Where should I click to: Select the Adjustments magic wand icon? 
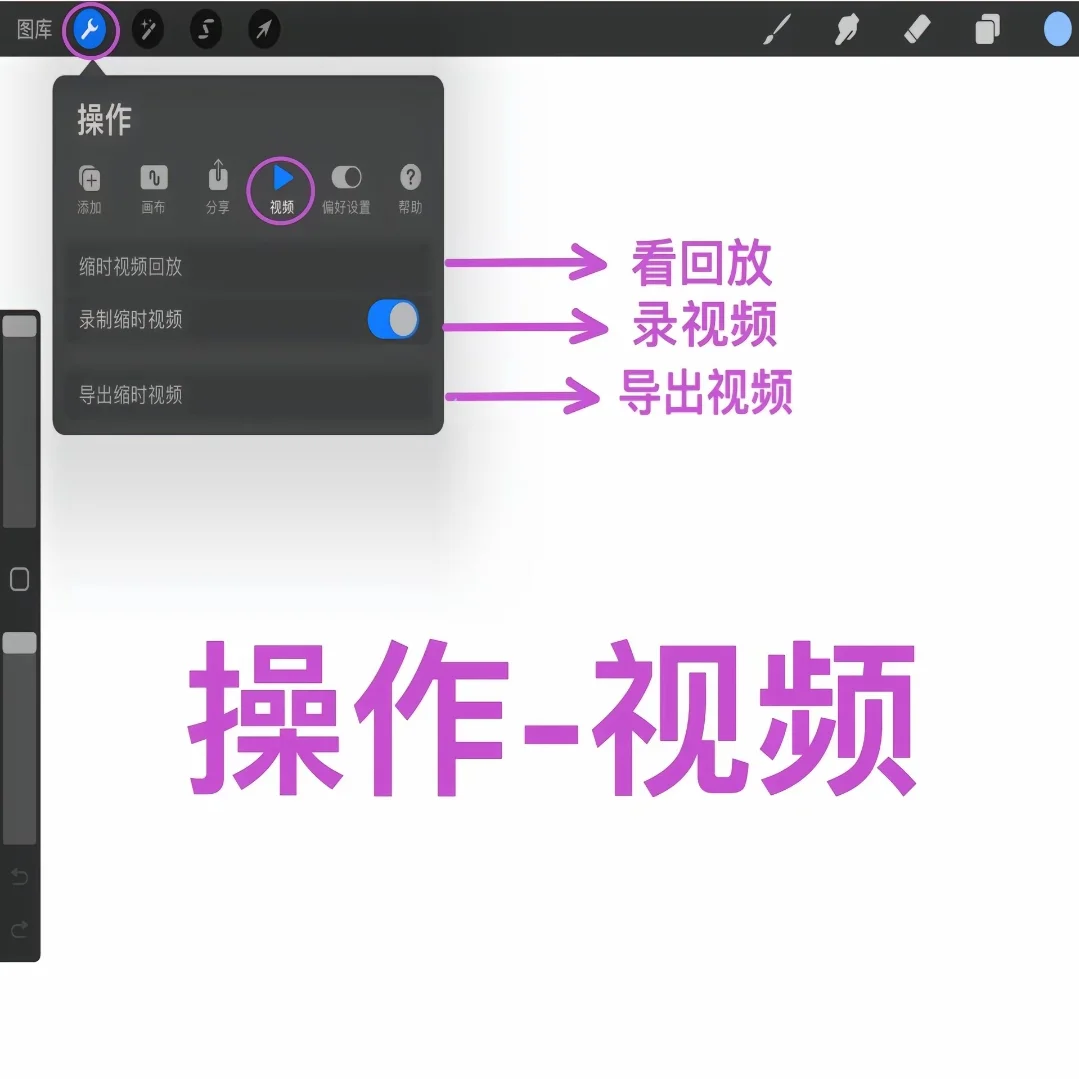coord(147,29)
